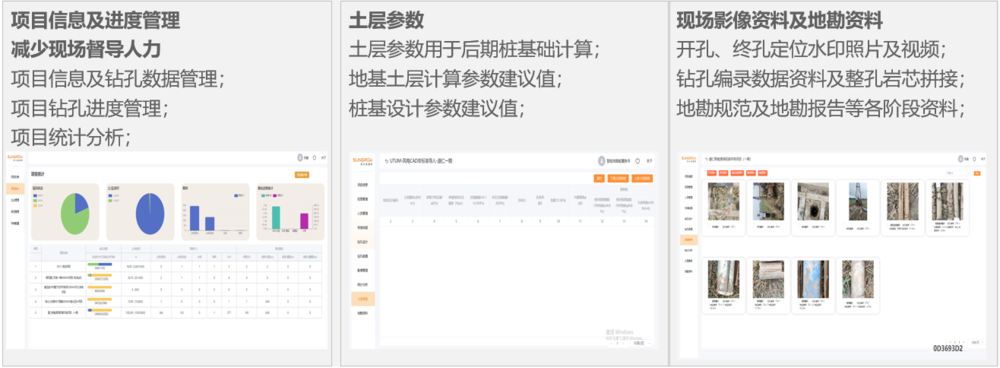Click the leftmost orange button above the soil parameters table

point(599,179)
